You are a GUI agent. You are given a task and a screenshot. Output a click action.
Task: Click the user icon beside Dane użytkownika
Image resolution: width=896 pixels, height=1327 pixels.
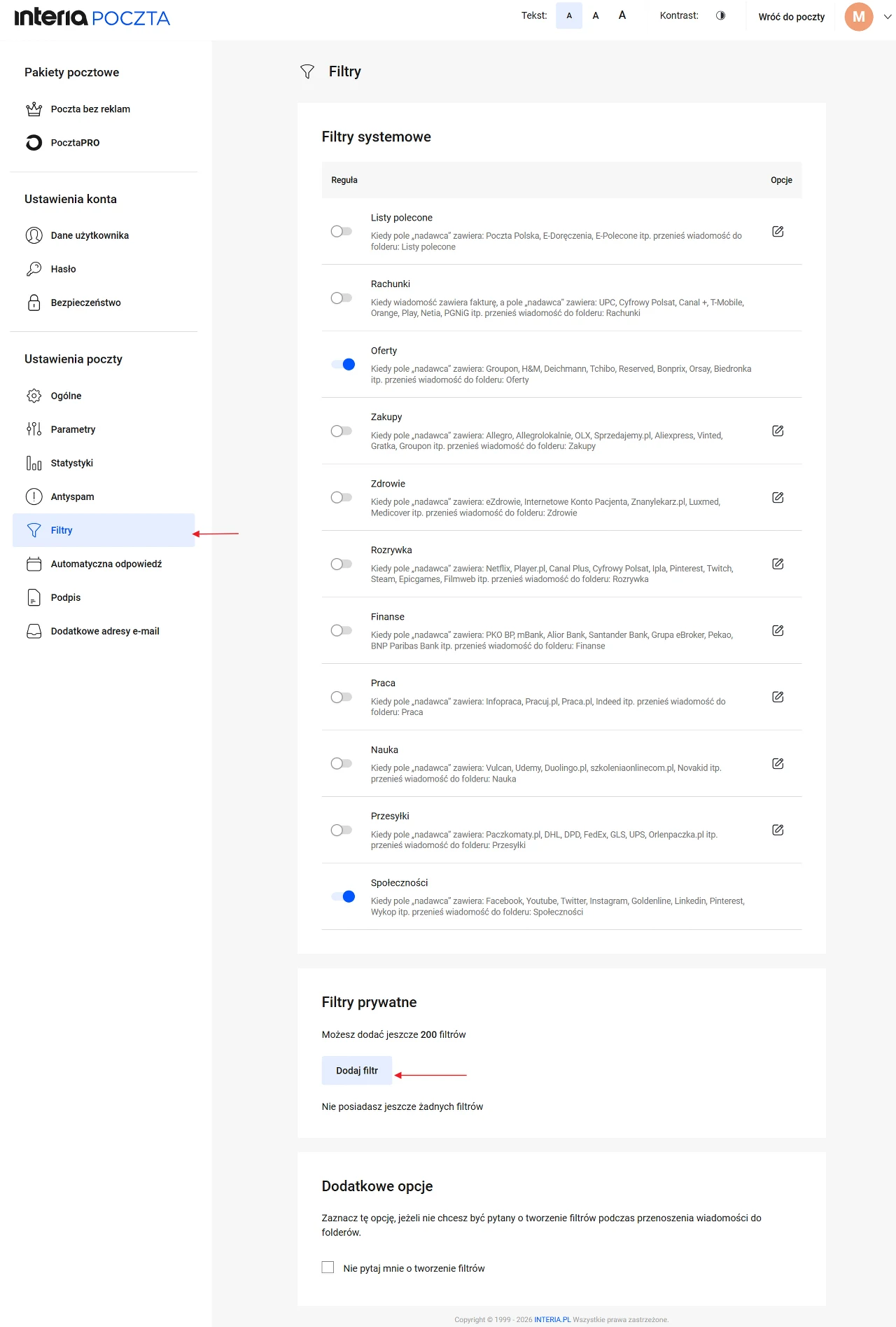coord(34,235)
